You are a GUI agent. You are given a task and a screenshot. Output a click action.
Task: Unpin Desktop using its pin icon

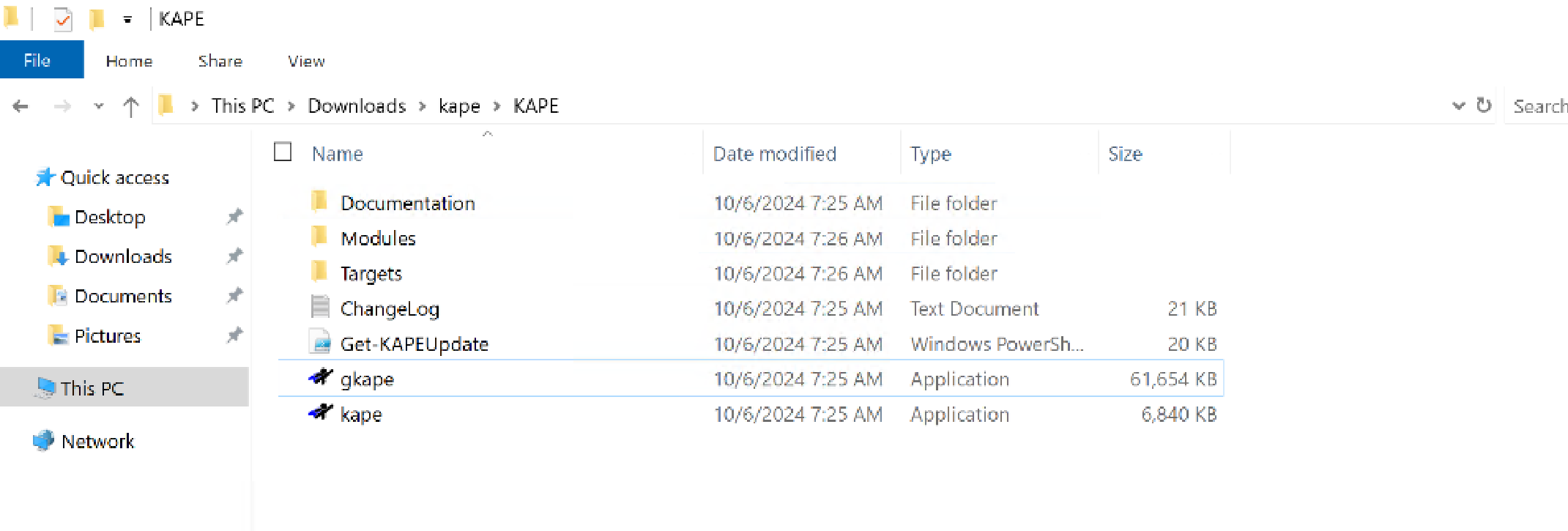(234, 217)
